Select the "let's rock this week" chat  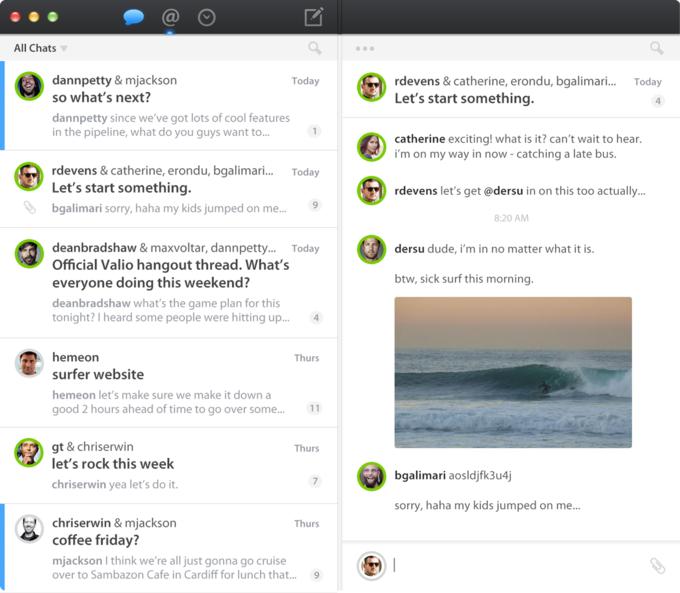tap(168, 466)
